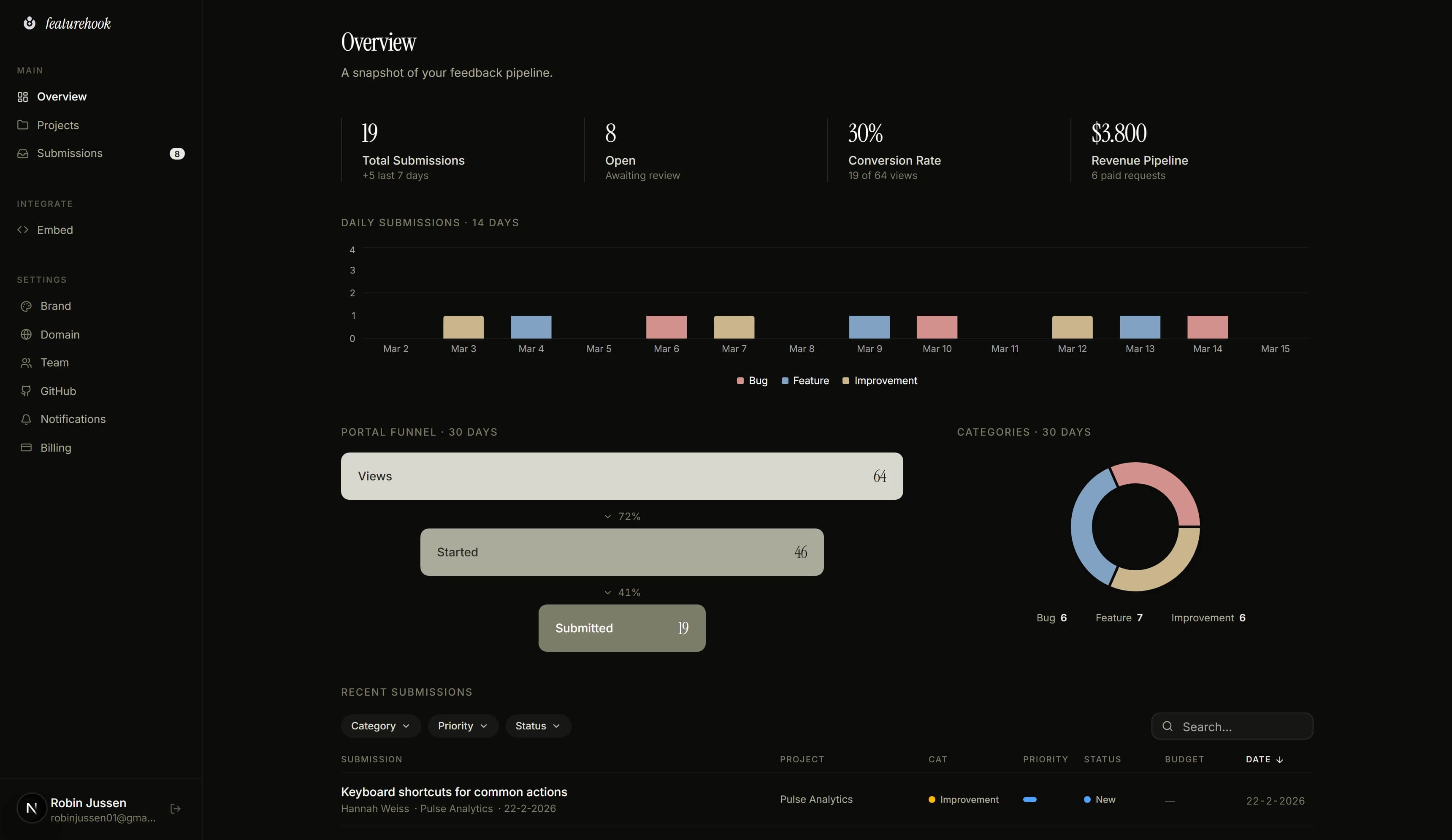Click the Domain globe icon
Image resolution: width=1452 pixels, height=840 pixels.
(x=26, y=334)
